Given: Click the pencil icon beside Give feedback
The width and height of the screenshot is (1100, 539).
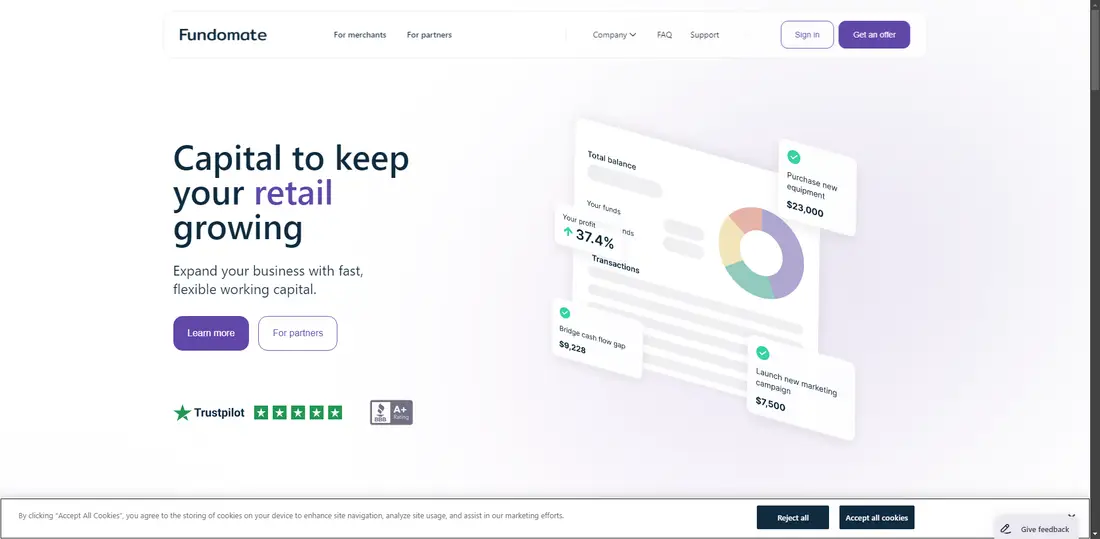Looking at the screenshot, I should (1006, 529).
